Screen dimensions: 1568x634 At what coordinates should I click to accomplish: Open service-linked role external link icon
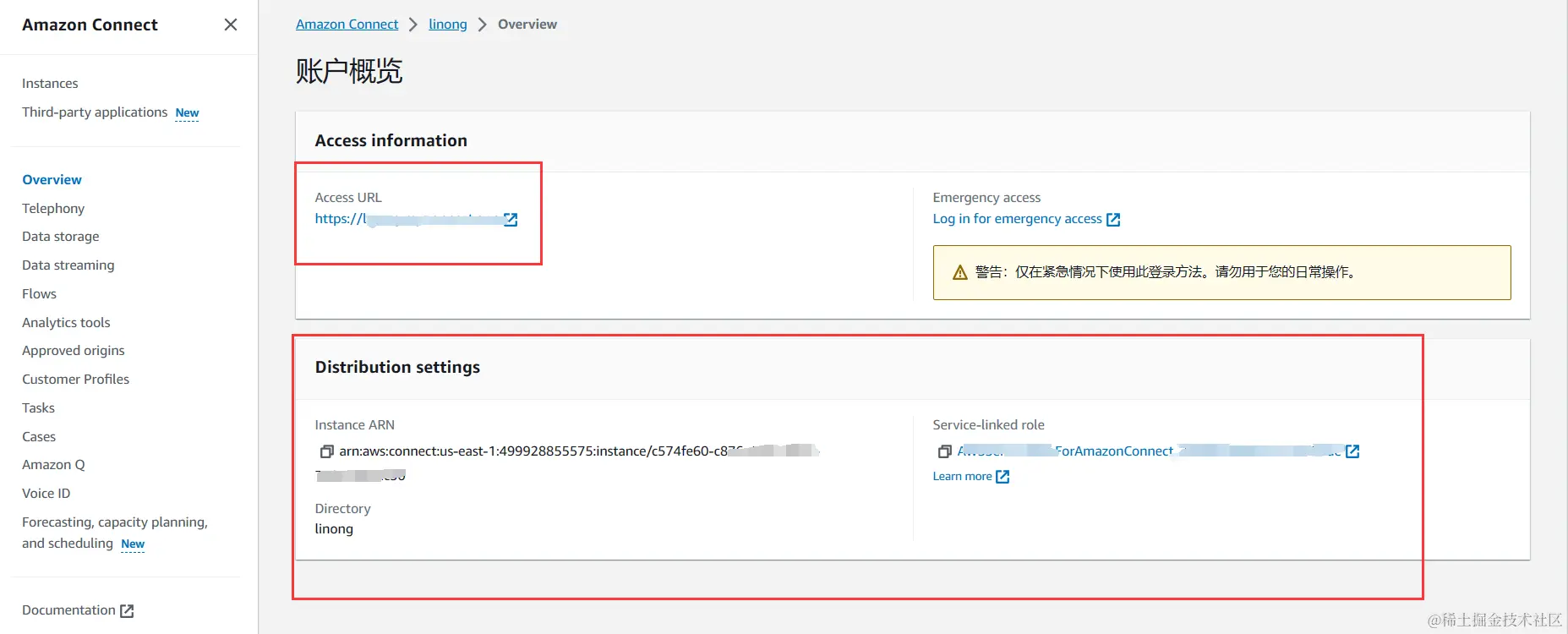tap(1352, 451)
